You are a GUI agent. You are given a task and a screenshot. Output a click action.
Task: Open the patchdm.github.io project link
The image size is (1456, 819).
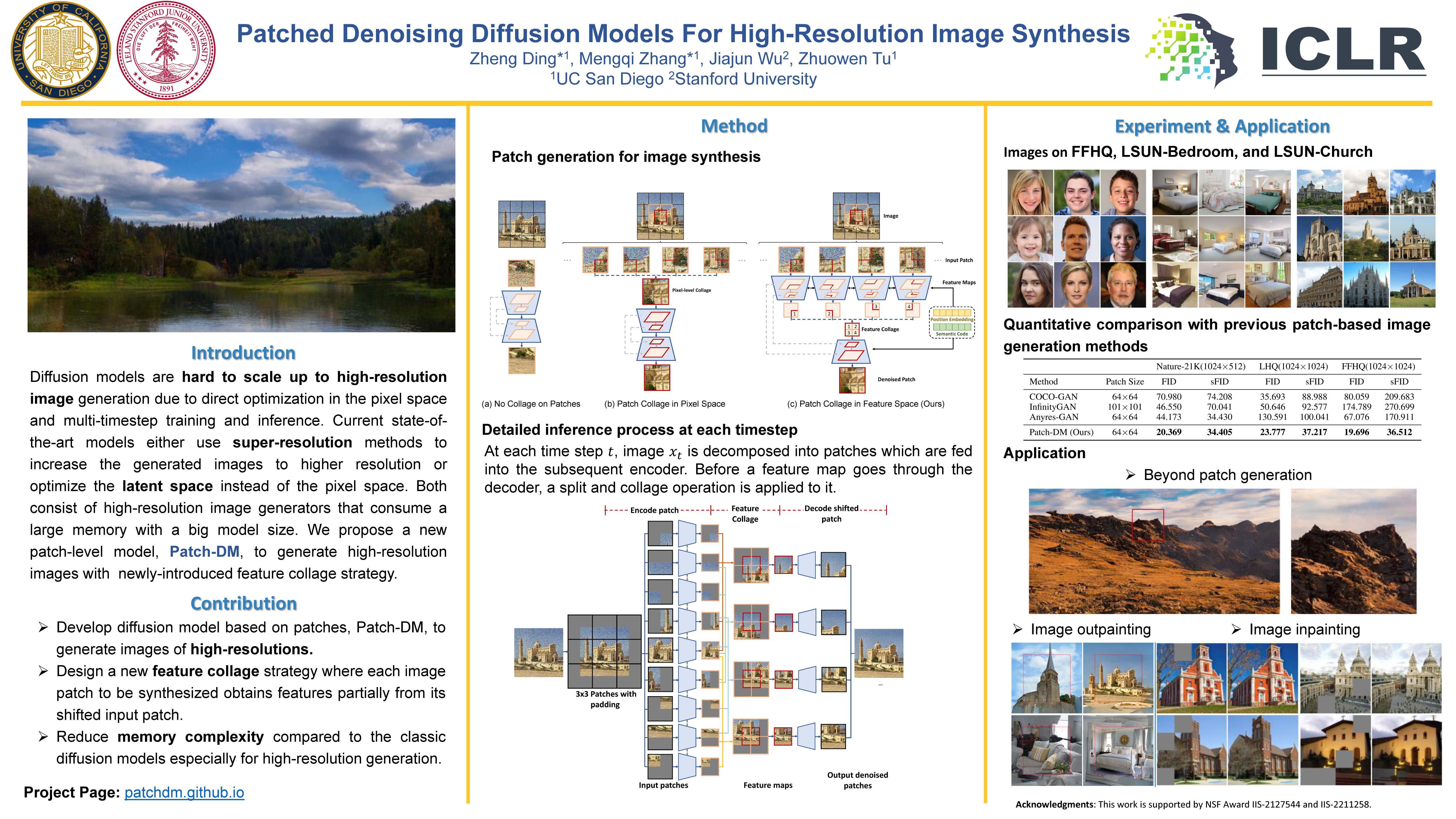click(184, 793)
